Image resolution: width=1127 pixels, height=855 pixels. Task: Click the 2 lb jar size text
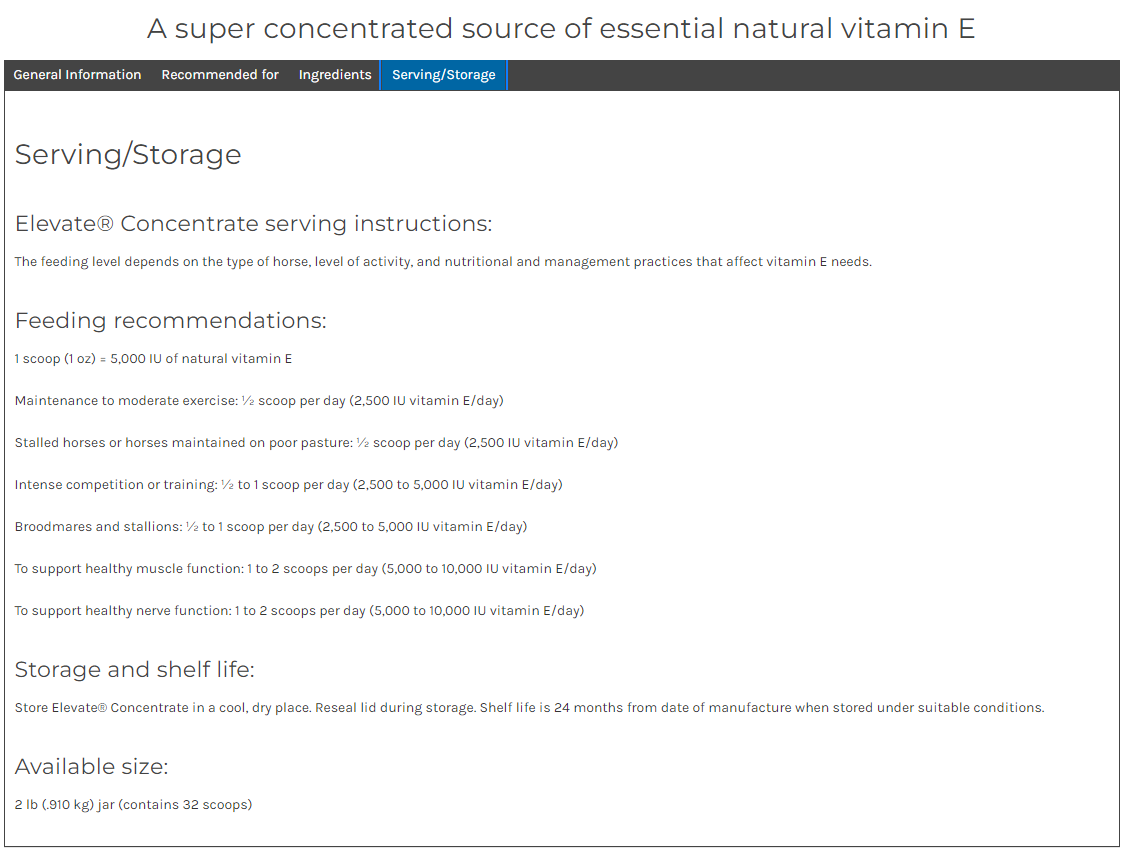[x=133, y=805]
